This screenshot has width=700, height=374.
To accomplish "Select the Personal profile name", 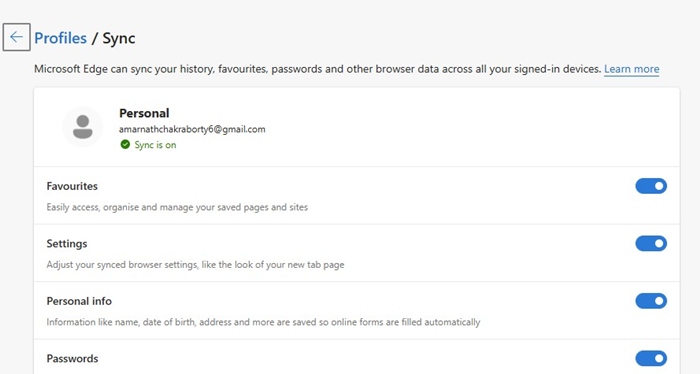I will (144, 113).
